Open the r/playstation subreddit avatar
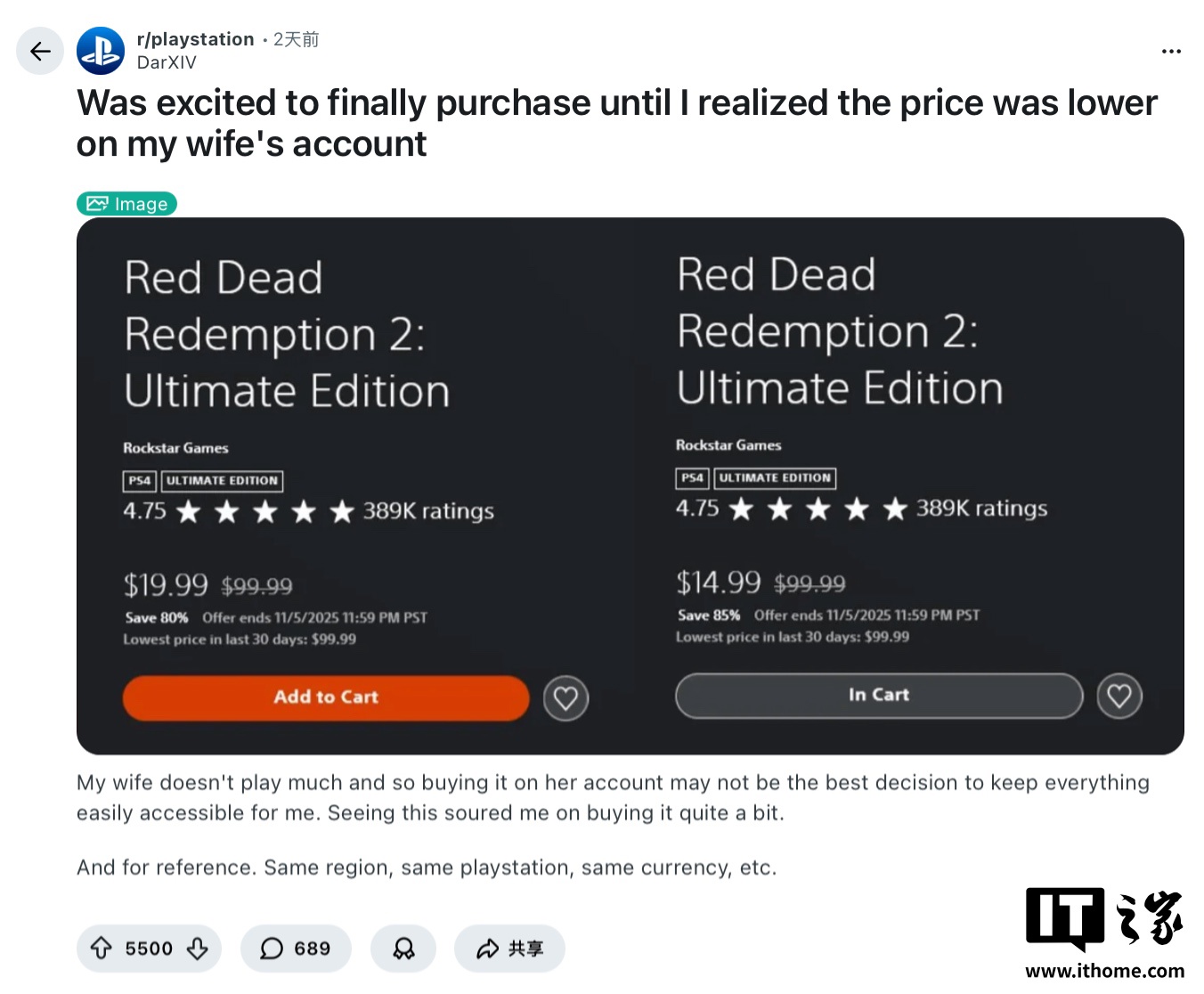The height and width of the screenshot is (994, 1204). point(101,52)
